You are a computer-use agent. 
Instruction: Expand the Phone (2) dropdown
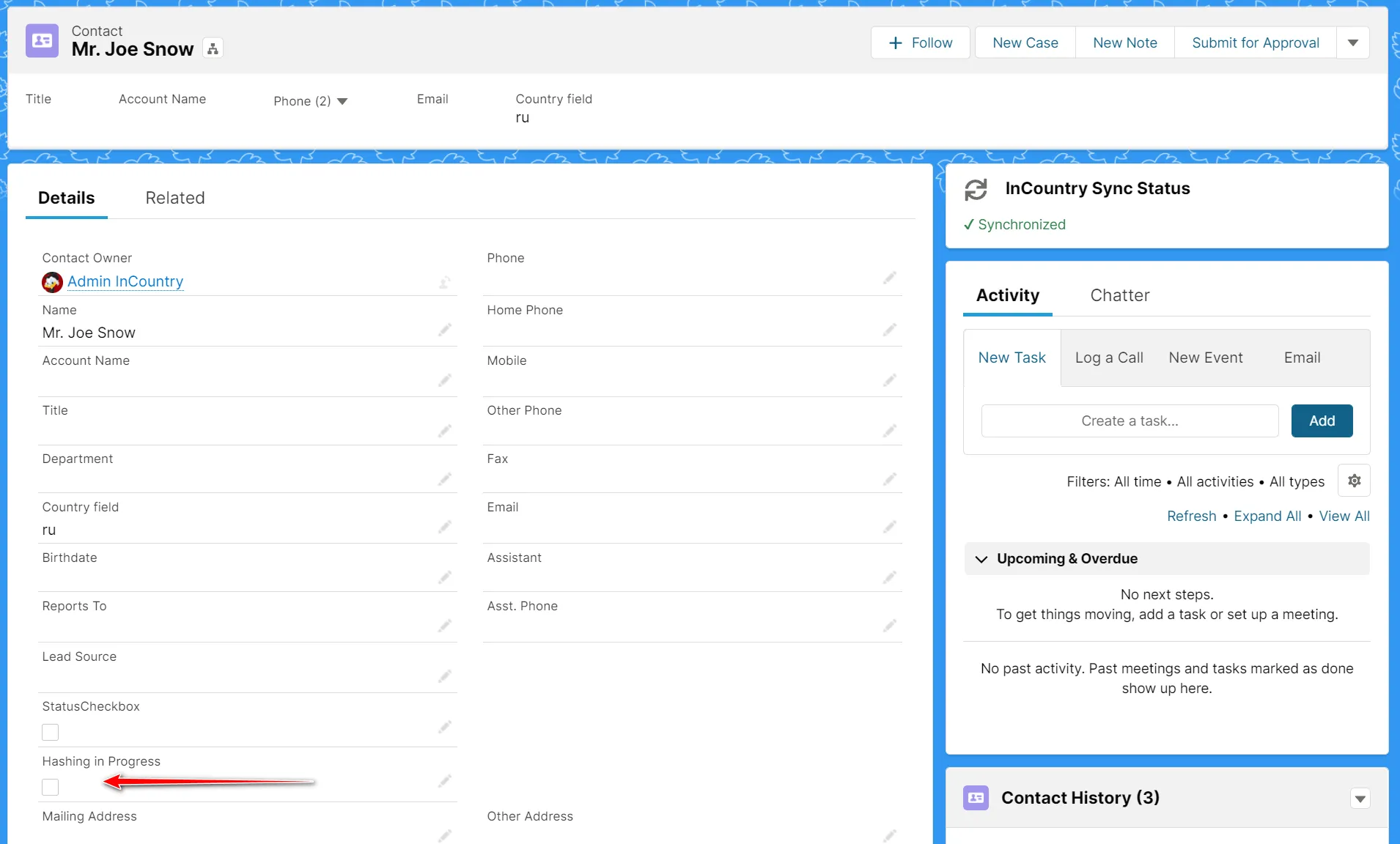coord(343,101)
